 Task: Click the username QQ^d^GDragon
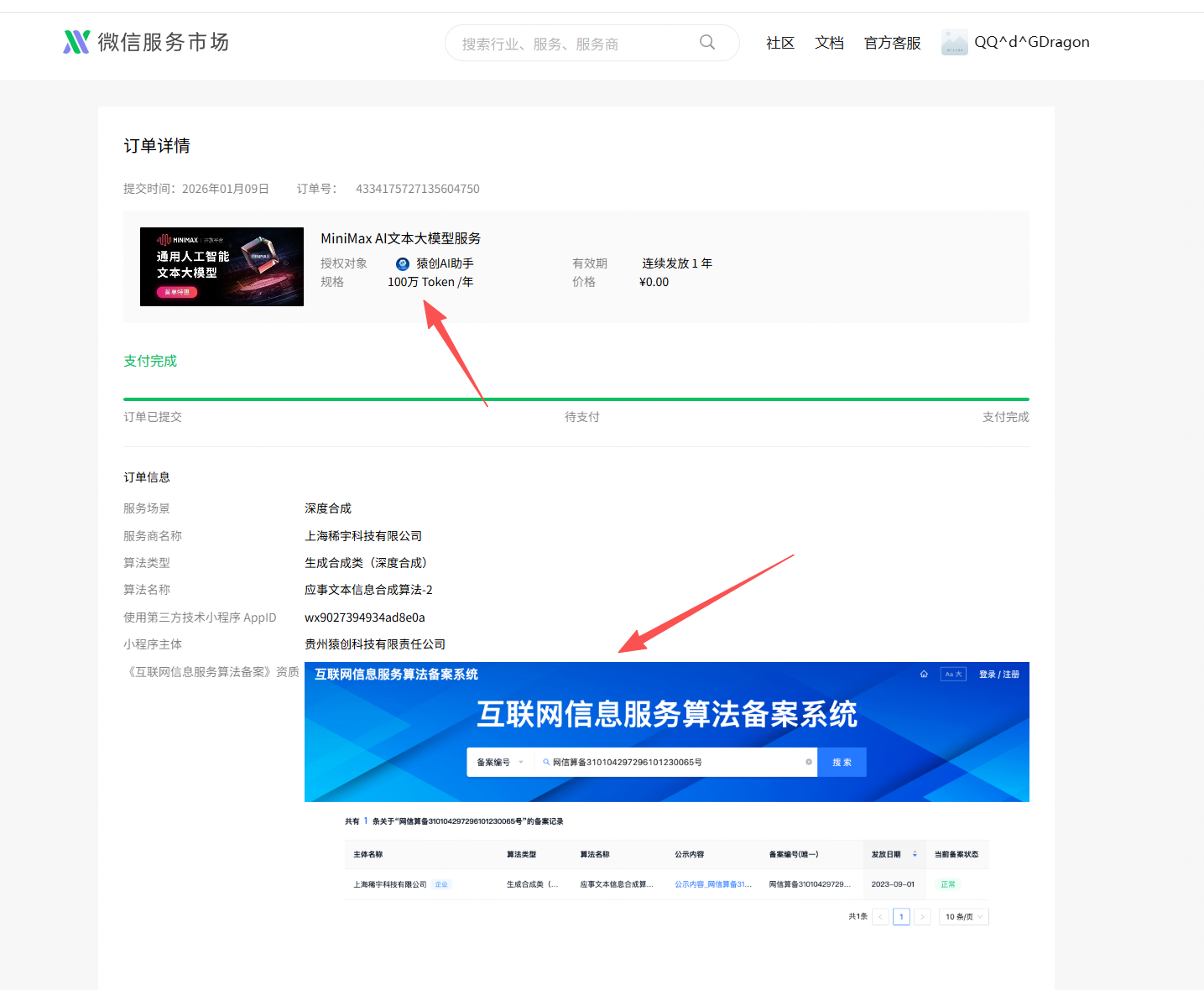(x=1032, y=42)
